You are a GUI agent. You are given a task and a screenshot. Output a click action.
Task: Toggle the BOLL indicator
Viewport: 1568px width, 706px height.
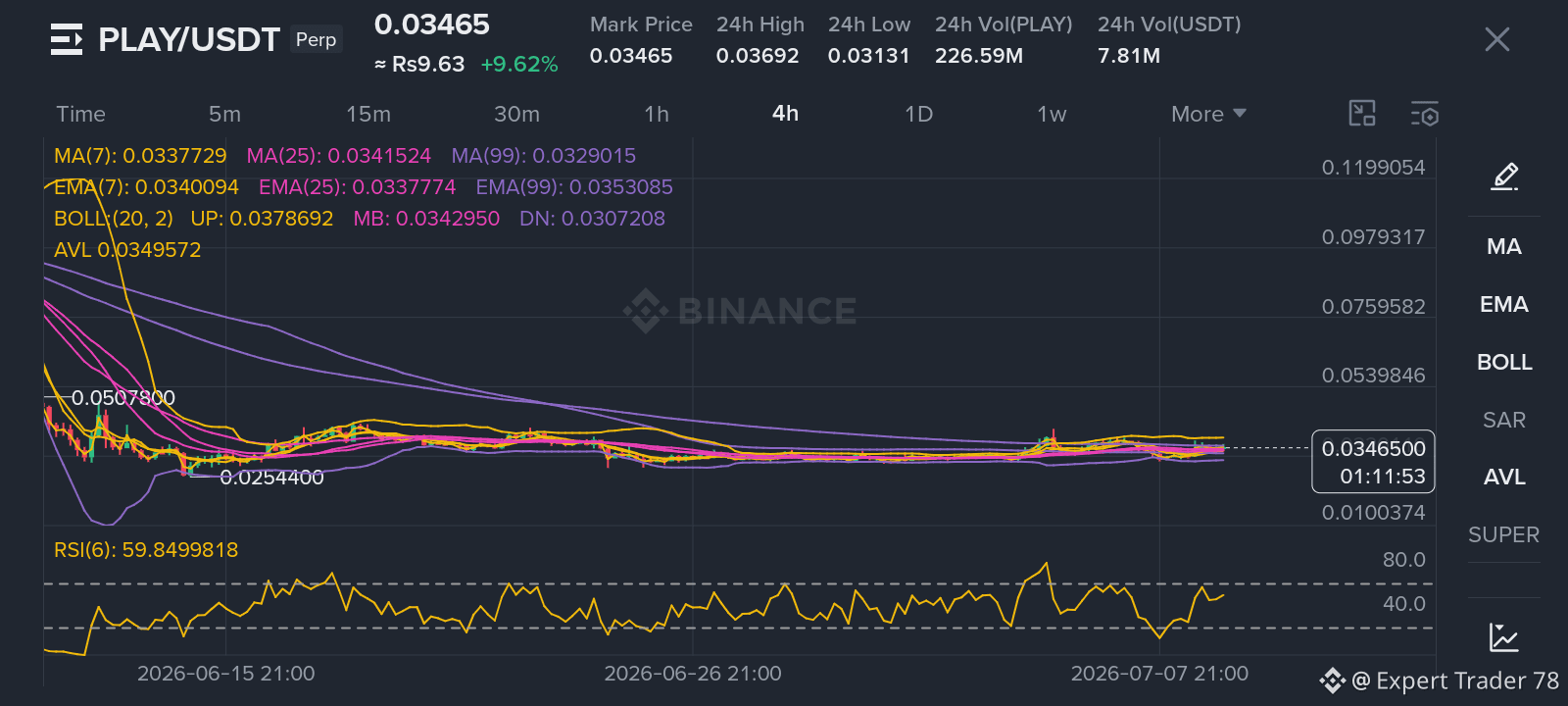click(1504, 363)
